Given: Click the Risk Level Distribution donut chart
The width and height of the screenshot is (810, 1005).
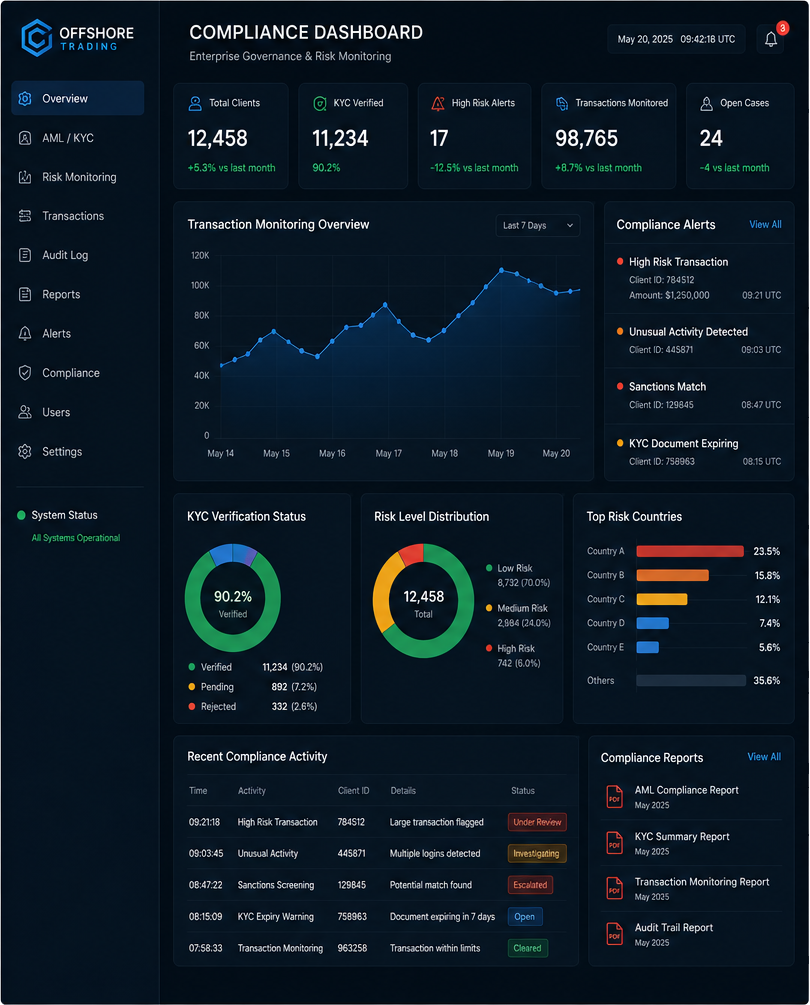Looking at the screenshot, I should coord(424,601).
